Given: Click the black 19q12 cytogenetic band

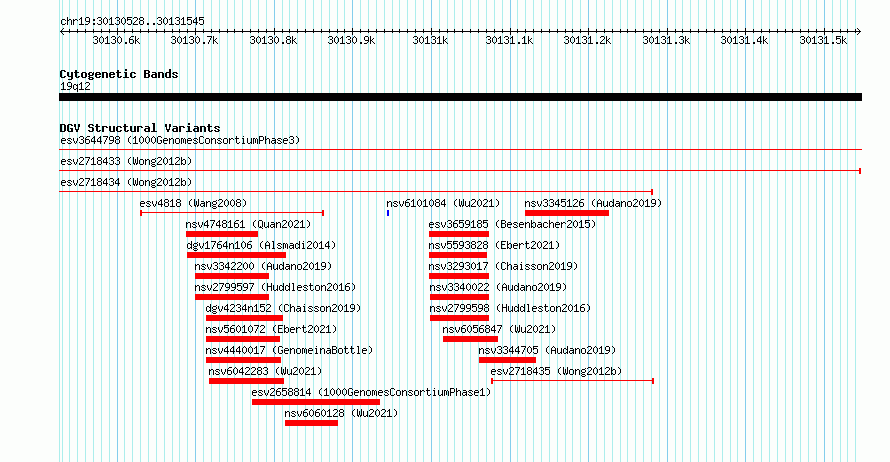Looking at the screenshot, I should click(460, 97).
